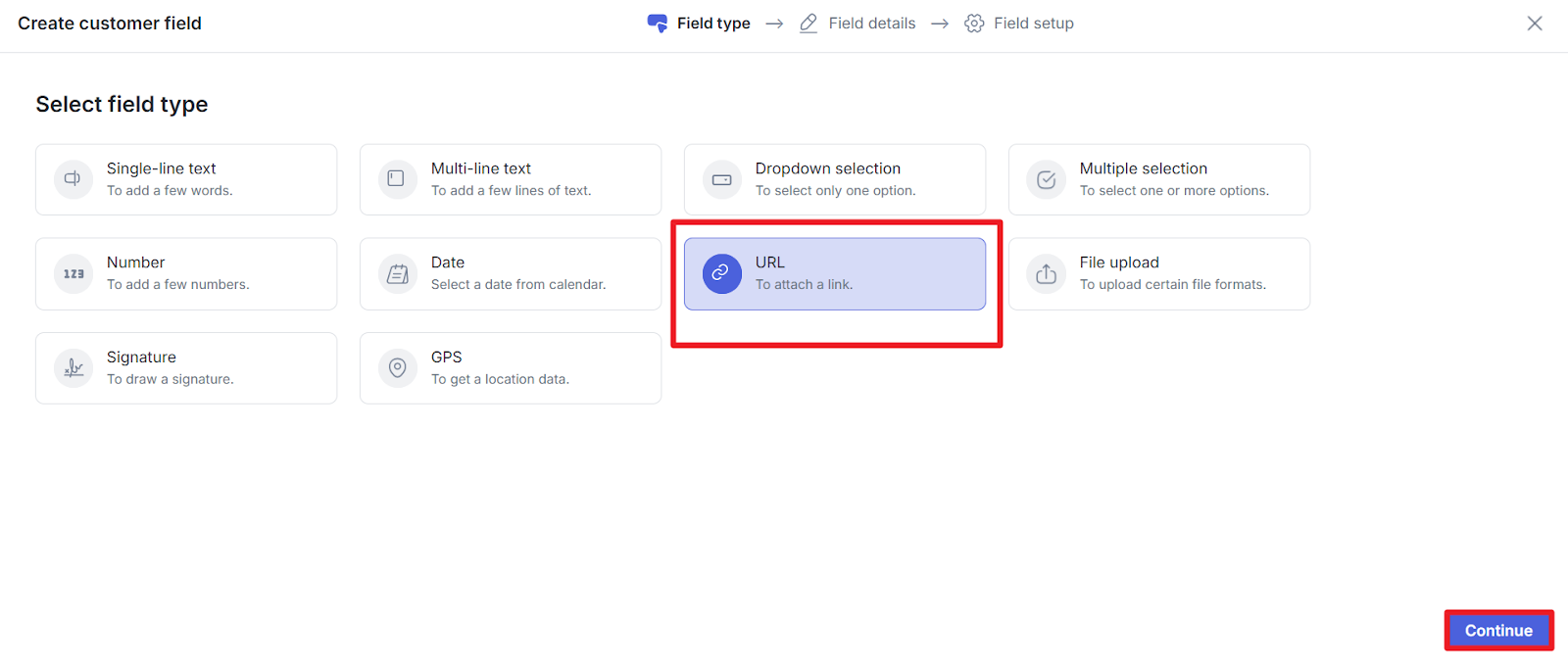1568x667 pixels.
Task: Click the Date calendar icon
Action: [x=397, y=274]
